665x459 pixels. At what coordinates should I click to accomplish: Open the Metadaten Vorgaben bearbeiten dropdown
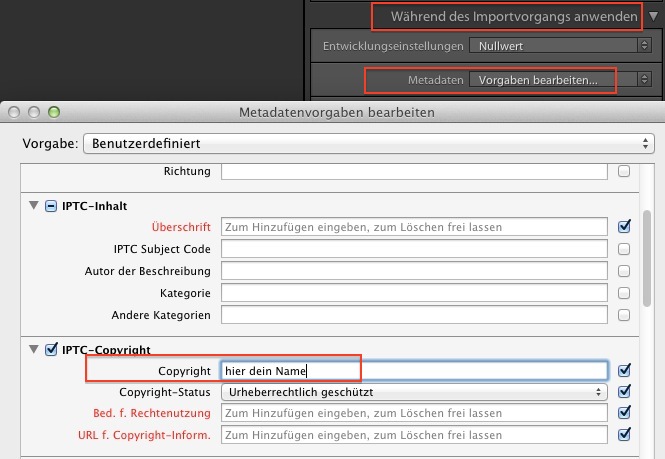[558, 79]
